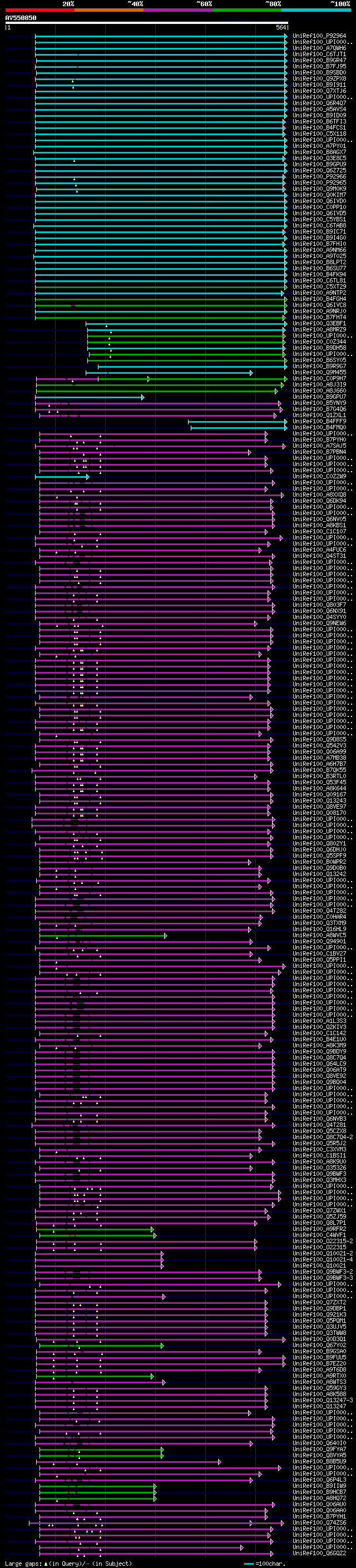Select the UniRef100_P92965 entry
Screen dimensions: 356x1568
coord(319,182)
